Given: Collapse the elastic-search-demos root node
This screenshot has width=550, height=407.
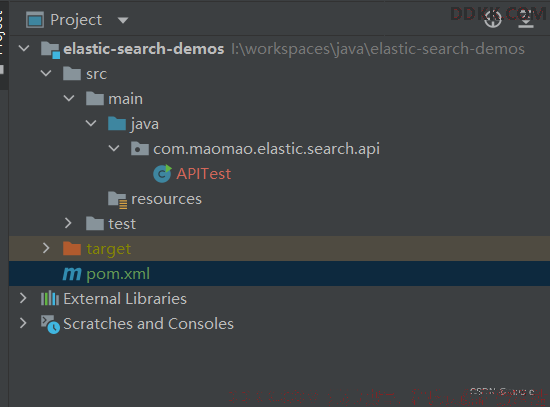Looking at the screenshot, I should point(24,48).
